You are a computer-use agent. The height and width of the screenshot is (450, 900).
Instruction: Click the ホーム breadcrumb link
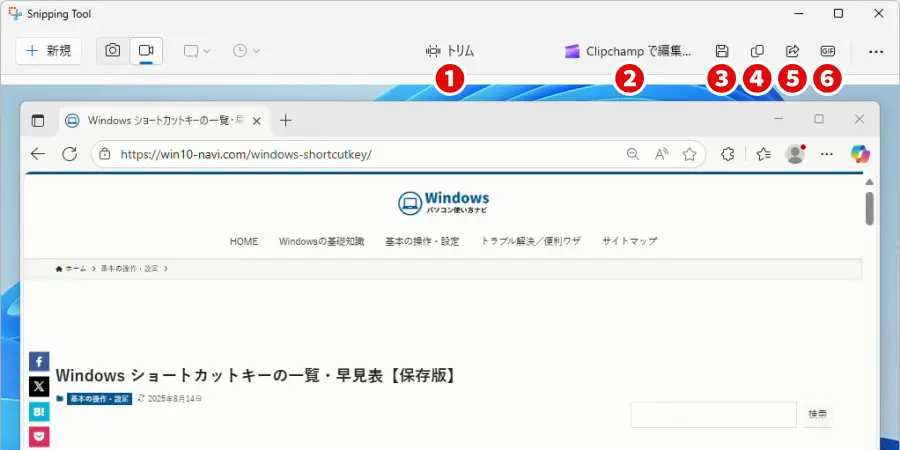click(x=71, y=269)
